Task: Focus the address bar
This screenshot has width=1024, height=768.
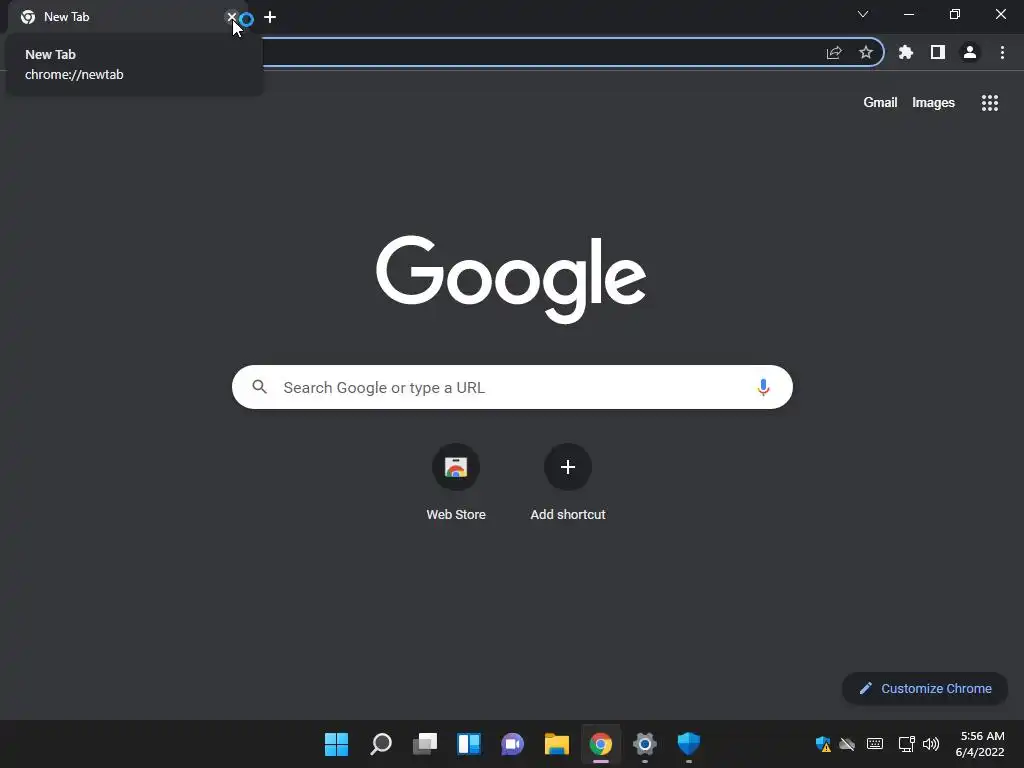Action: tap(542, 52)
